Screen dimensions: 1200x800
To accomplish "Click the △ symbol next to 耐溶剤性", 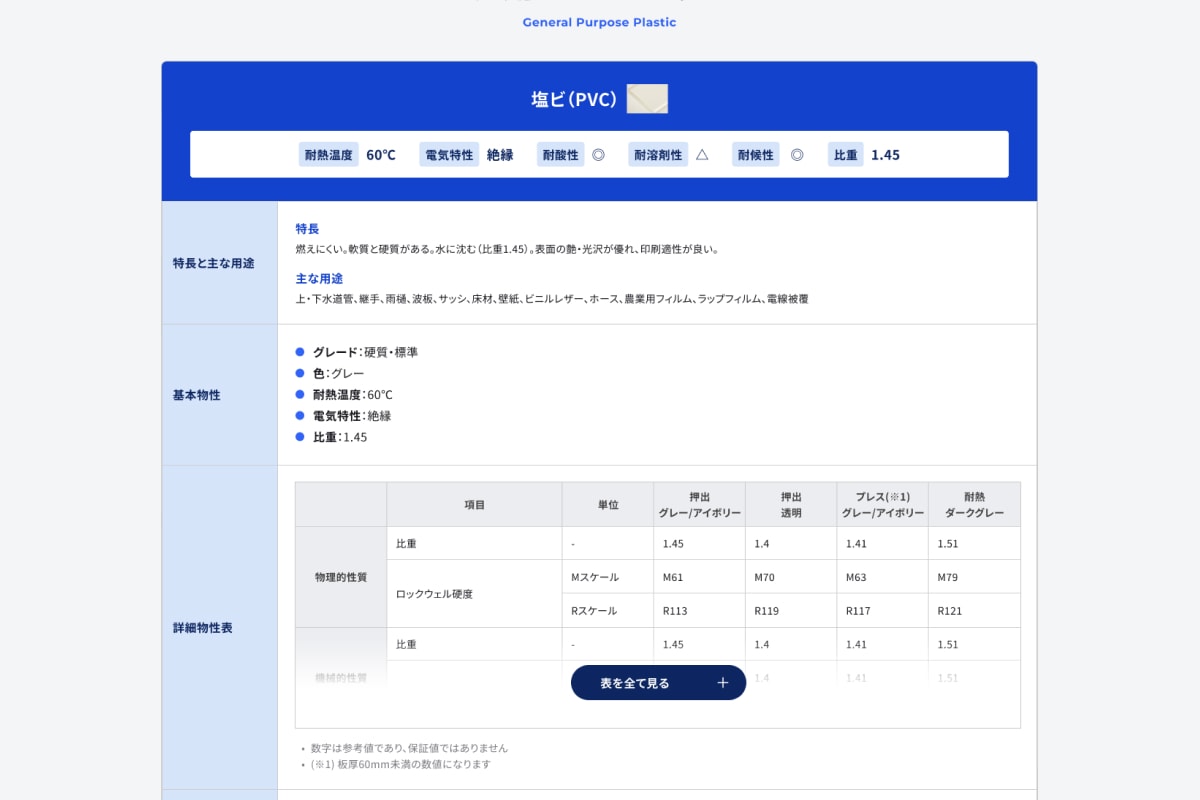I will tap(702, 155).
